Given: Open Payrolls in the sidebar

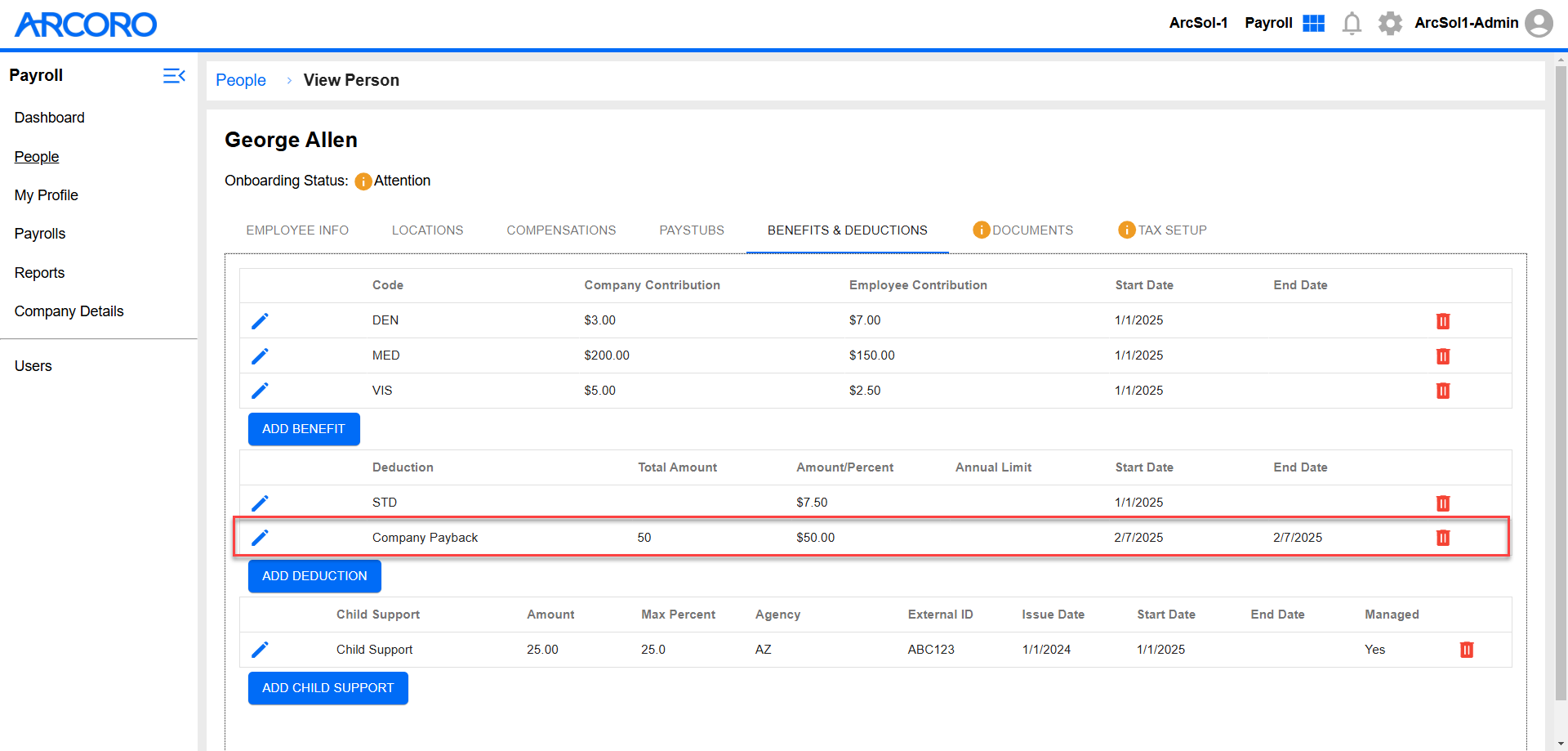Looking at the screenshot, I should pyautogui.click(x=40, y=234).
